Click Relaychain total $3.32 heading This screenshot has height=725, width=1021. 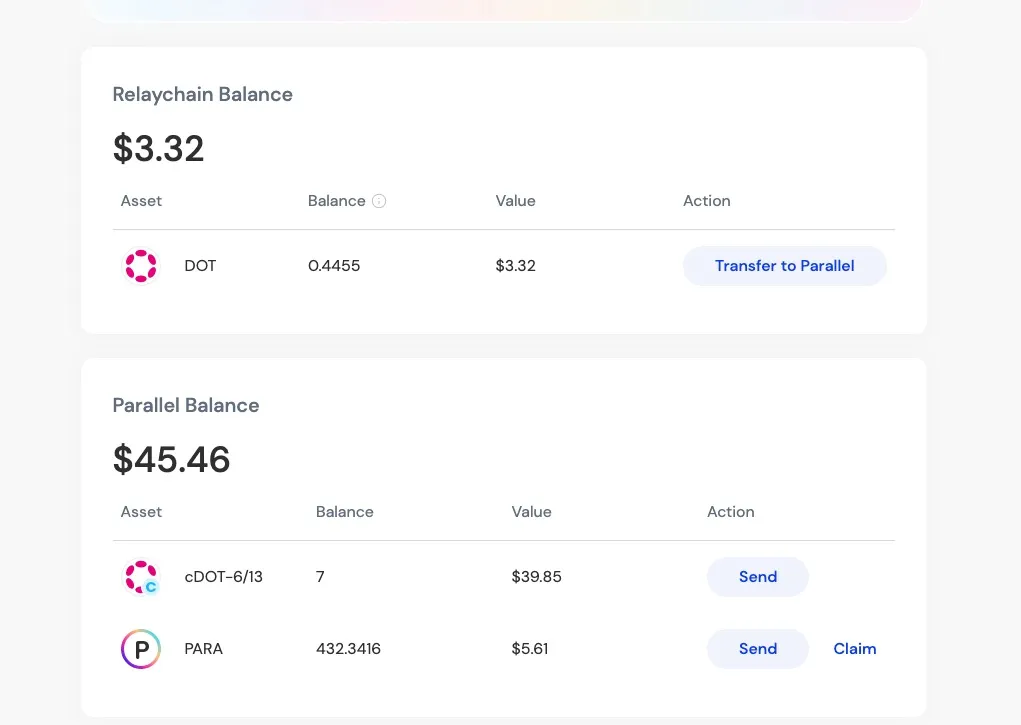click(x=158, y=149)
